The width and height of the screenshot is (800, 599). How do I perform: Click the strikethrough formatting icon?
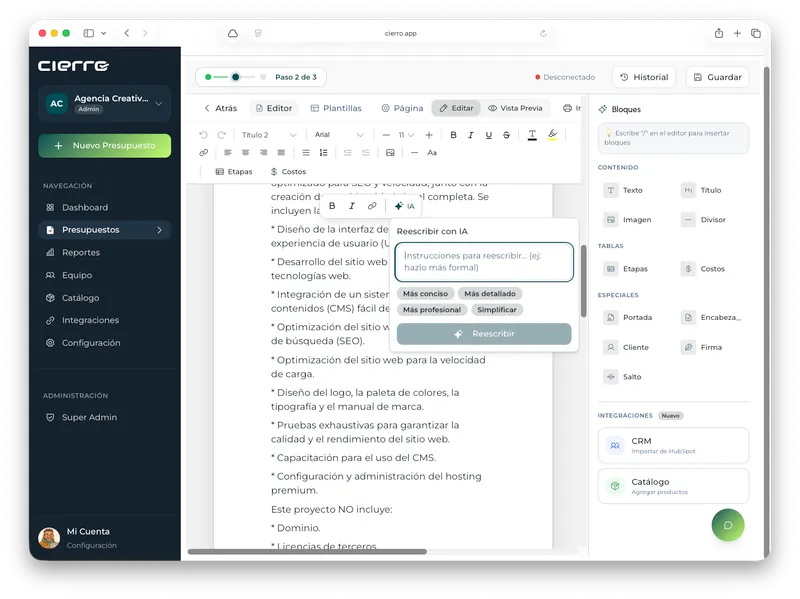(506, 135)
